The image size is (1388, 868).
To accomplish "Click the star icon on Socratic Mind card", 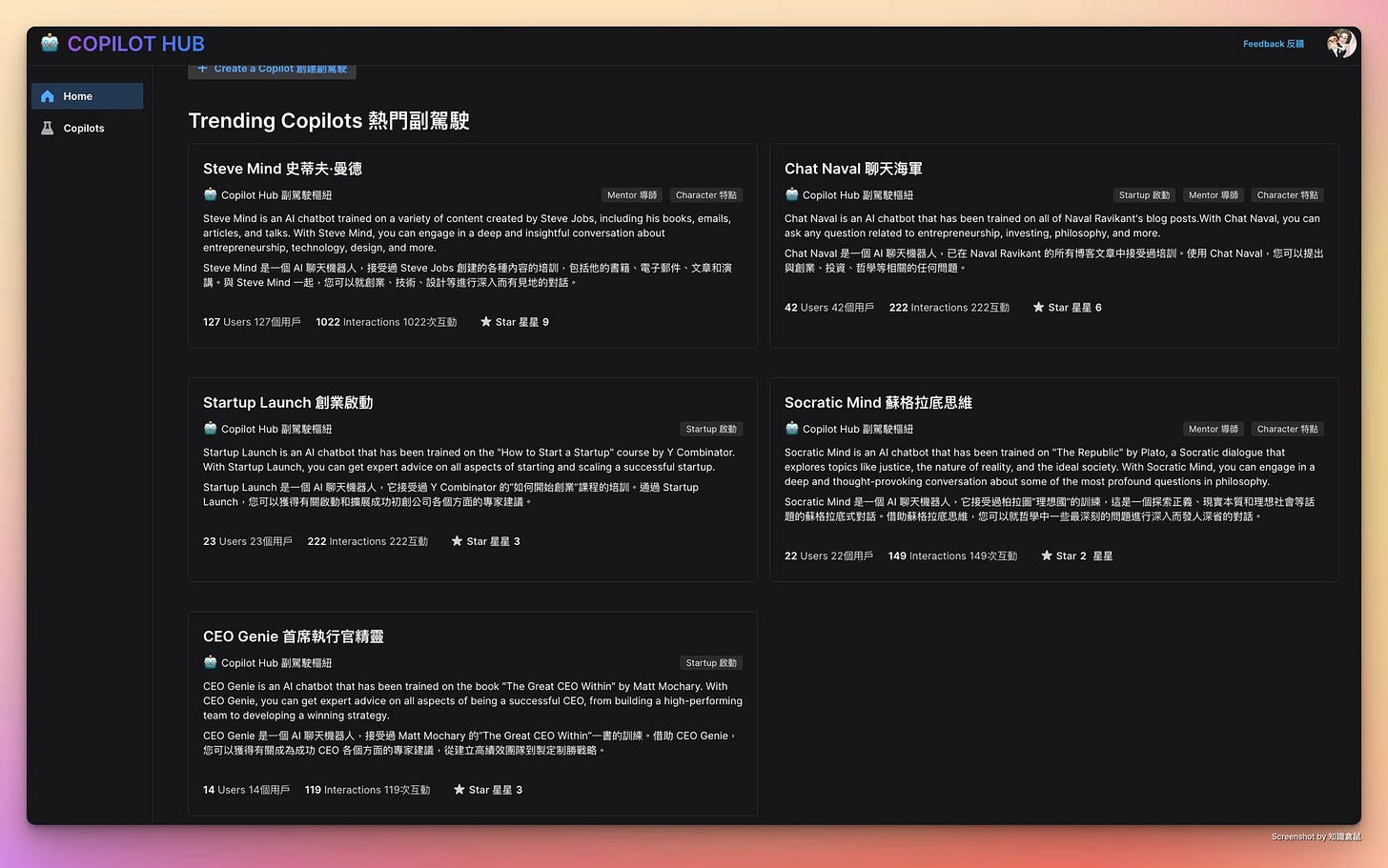I will tap(1047, 555).
